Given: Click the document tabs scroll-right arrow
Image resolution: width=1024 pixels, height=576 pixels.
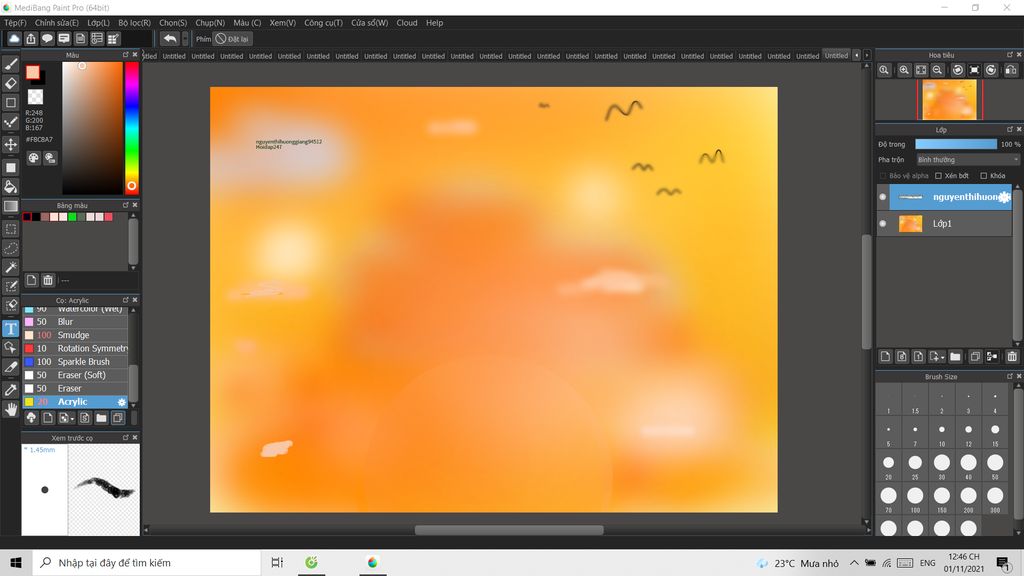Looking at the screenshot, I should pos(867,56).
